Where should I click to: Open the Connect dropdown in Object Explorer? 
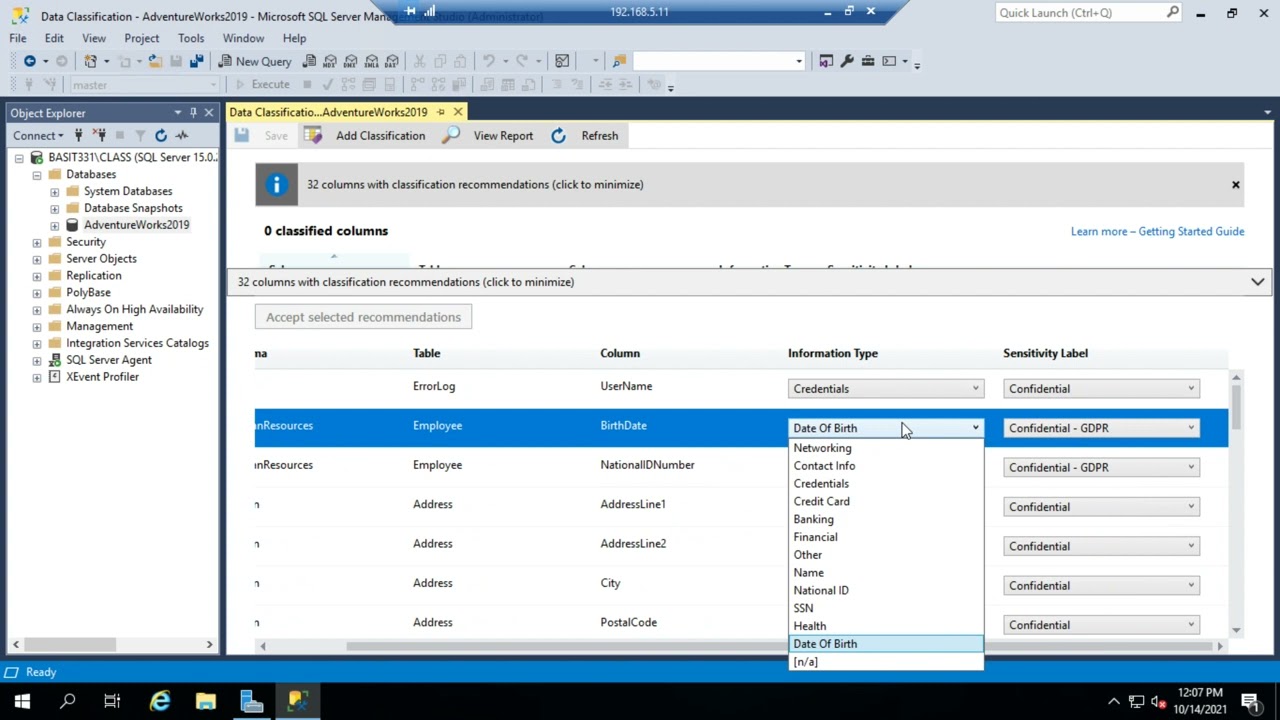tap(38, 135)
